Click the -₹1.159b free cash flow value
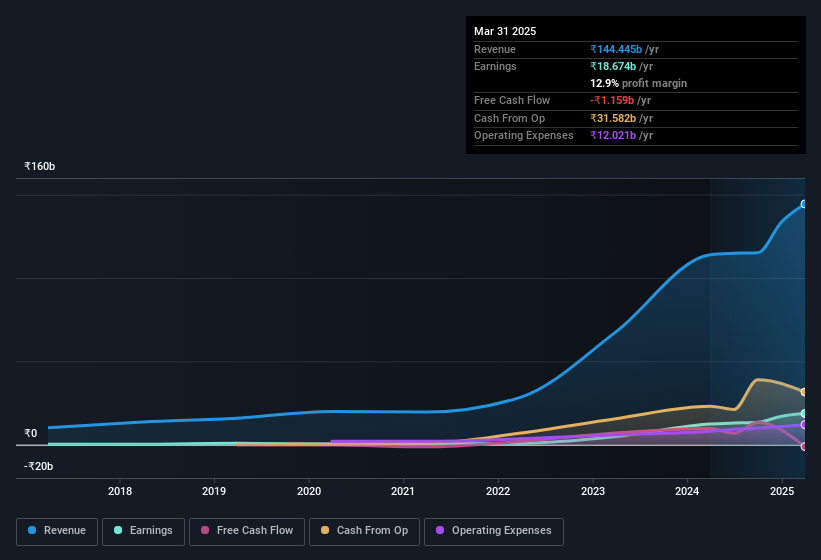Screen dimensions: 821x560 click(612, 100)
